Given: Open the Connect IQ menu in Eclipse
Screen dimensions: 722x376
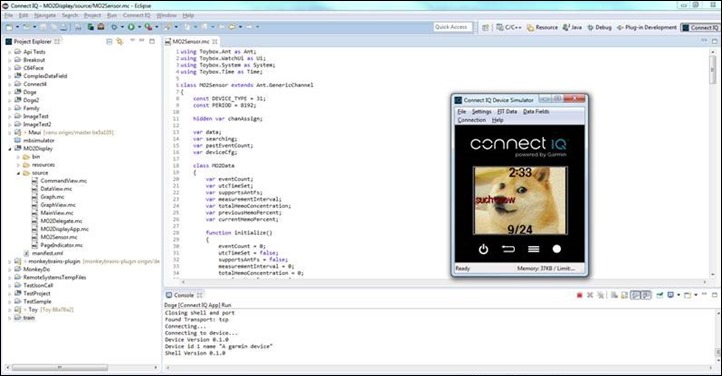Looking at the screenshot, I should pos(136,15).
